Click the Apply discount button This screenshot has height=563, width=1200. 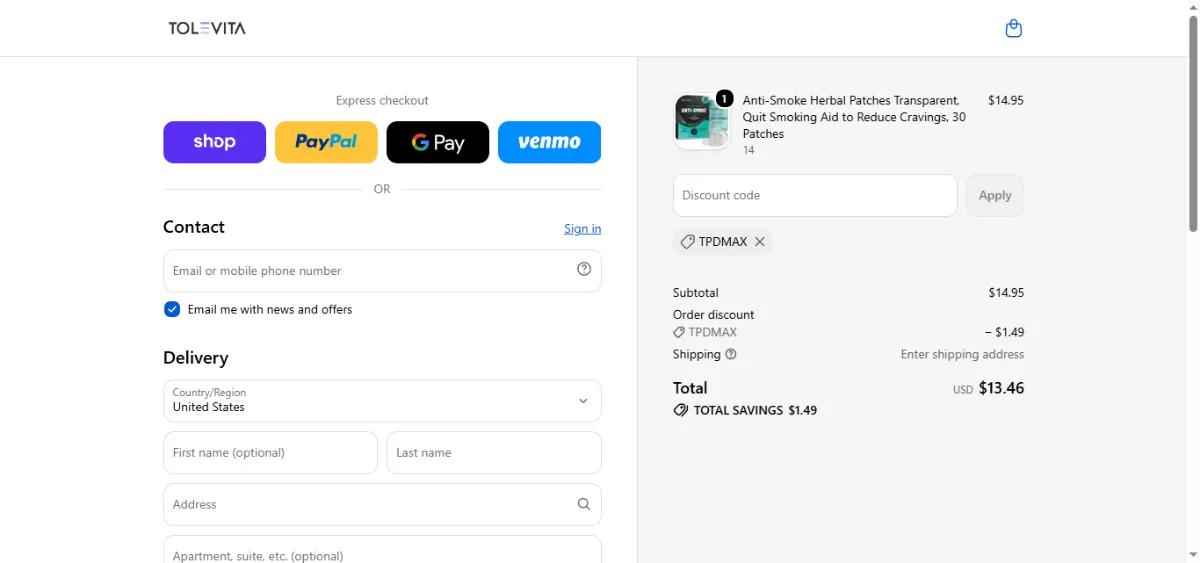click(x=995, y=195)
